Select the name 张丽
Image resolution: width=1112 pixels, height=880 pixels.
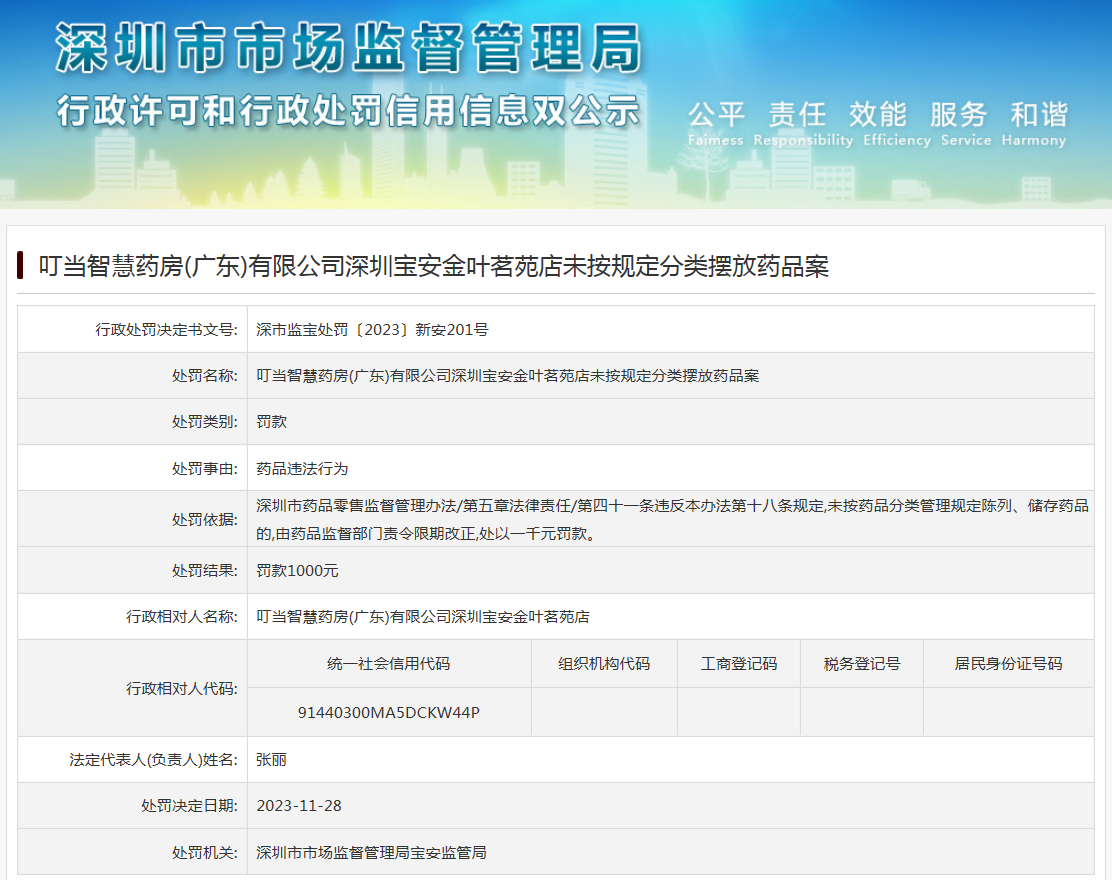pyautogui.click(x=272, y=760)
